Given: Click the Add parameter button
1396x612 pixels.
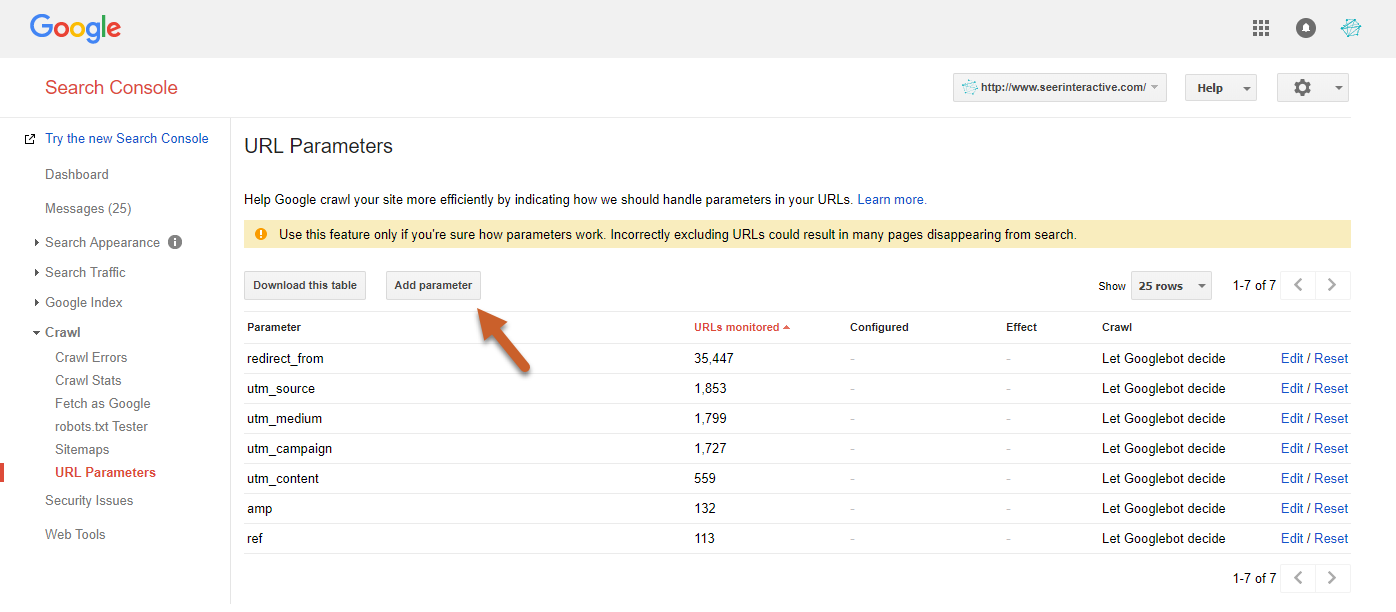Looking at the screenshot, I should [x=433, y=285].
